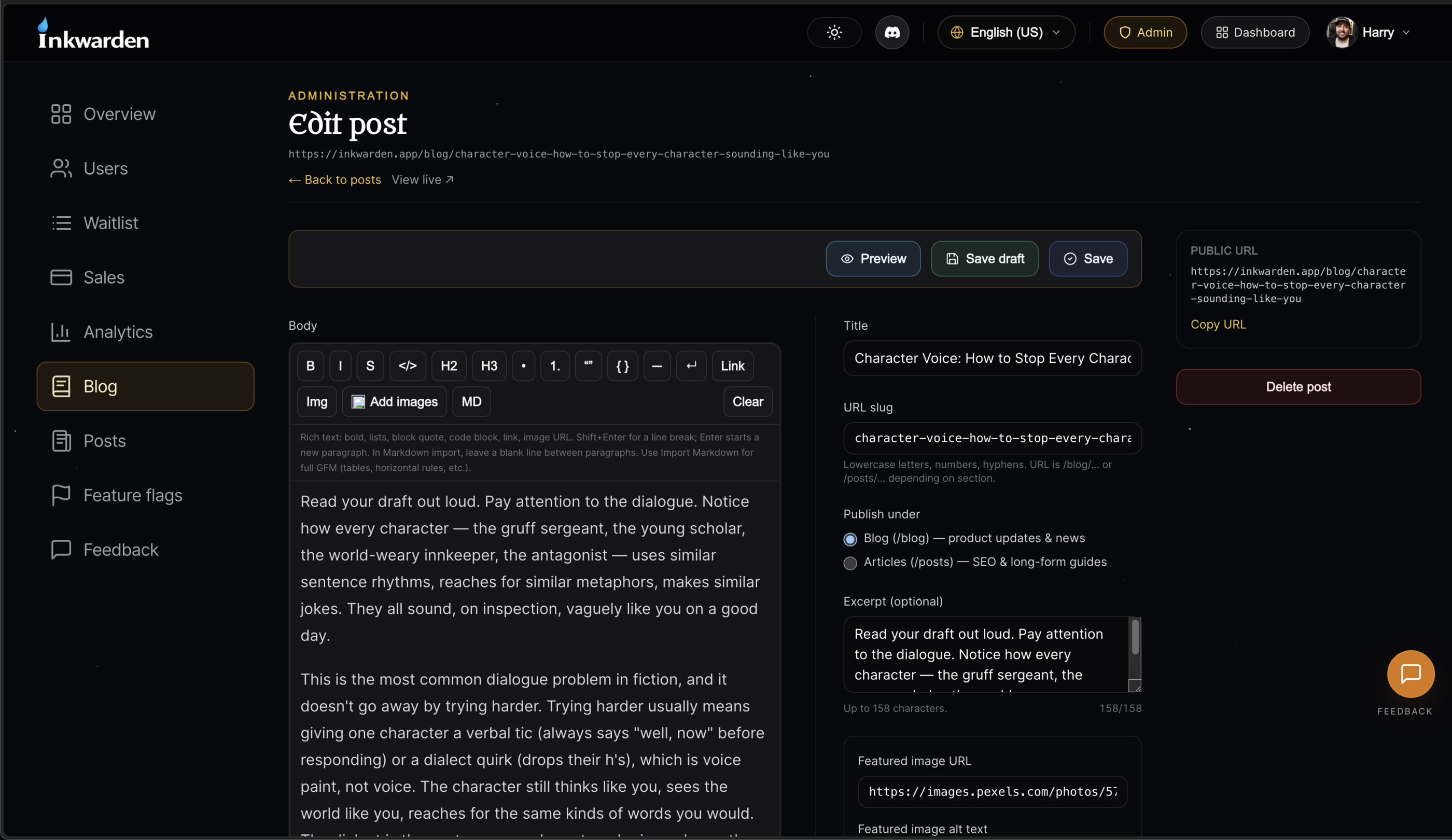Image resolution: width=1452 pixels, height=840 pixels.
Task: Open Waitlist in sidebar
Action: click(145, 223)
